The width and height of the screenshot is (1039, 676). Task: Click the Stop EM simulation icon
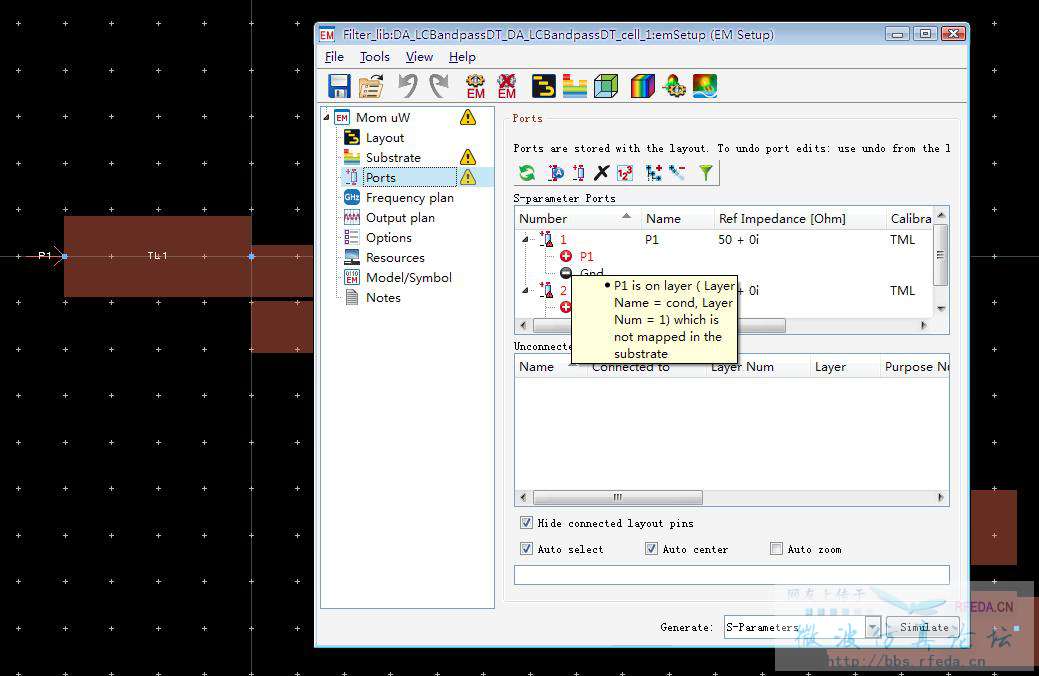(x=507, y=86)
